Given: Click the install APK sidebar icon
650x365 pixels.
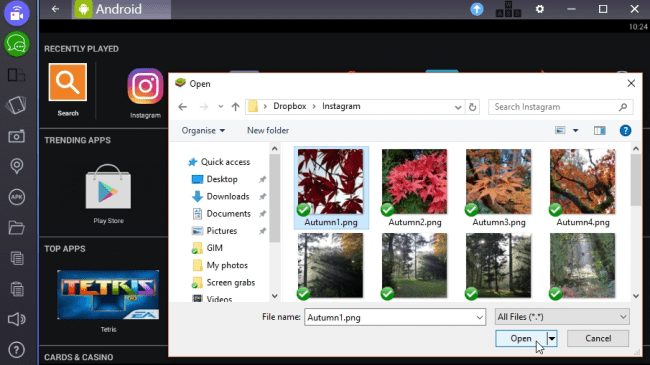Looking at the screenshot, I should tap(17, 197).
